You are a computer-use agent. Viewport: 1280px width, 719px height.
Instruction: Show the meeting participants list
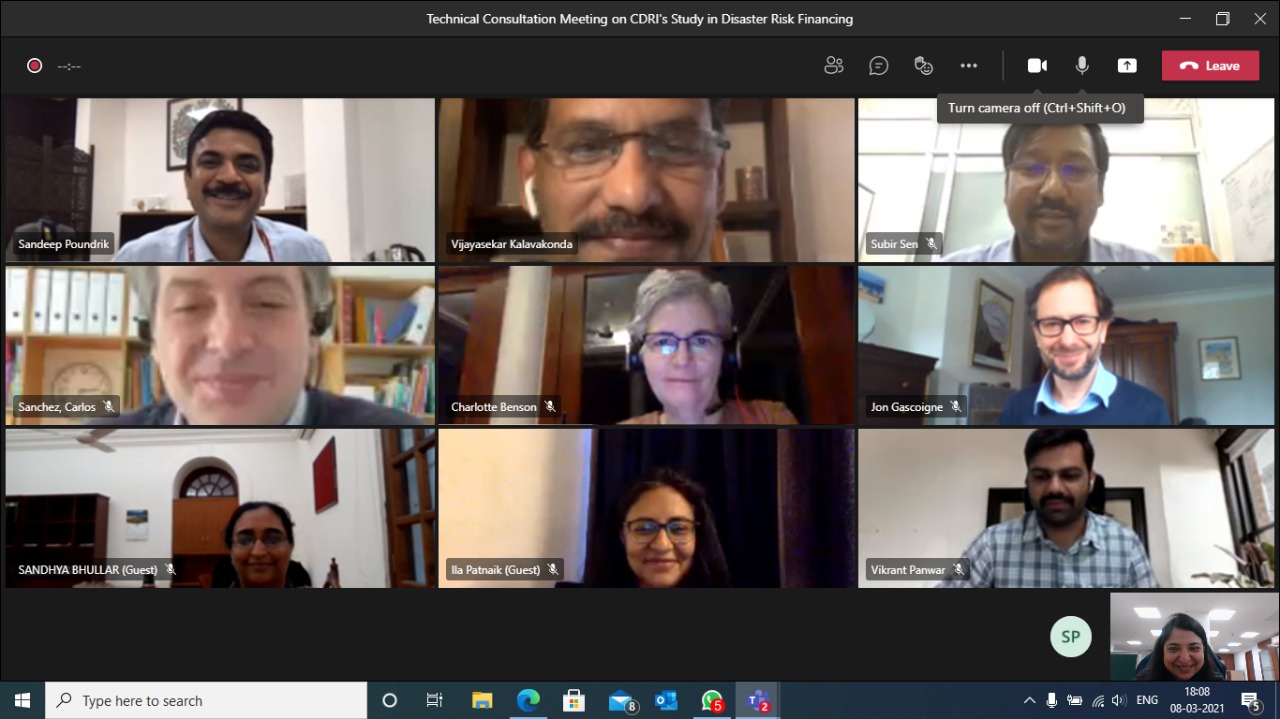(834, 66)
